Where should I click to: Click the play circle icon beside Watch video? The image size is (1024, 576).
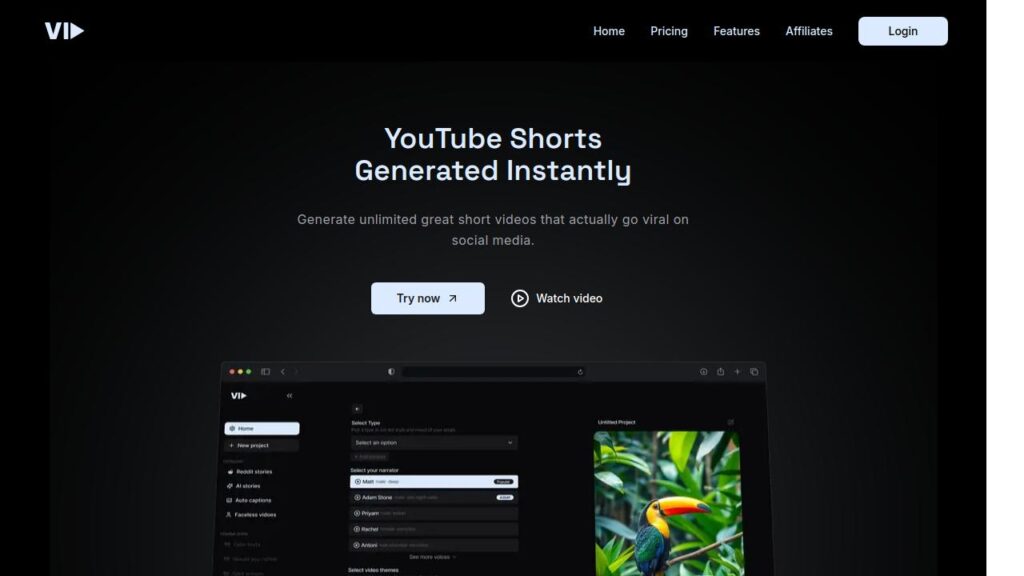pyautogui.click(x=519, y=298)
